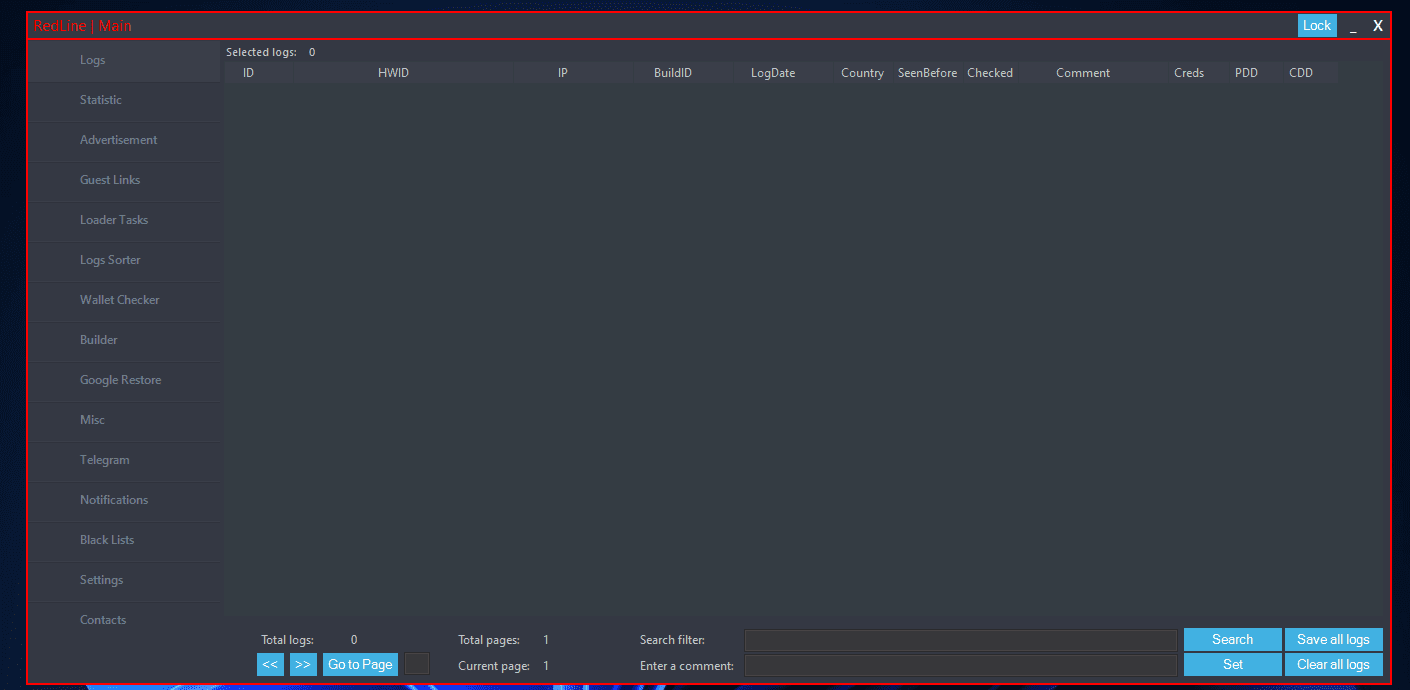Click the Lock button in title bar

[1316, 26]
